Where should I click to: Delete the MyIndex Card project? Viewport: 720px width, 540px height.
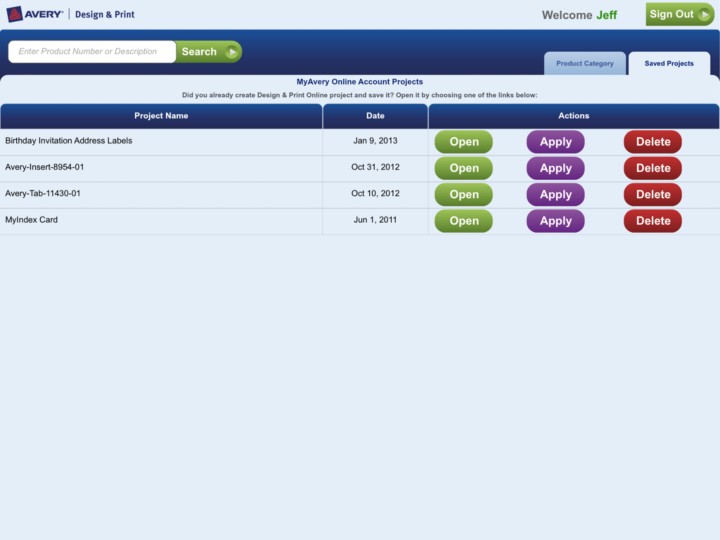pos(652,221)
